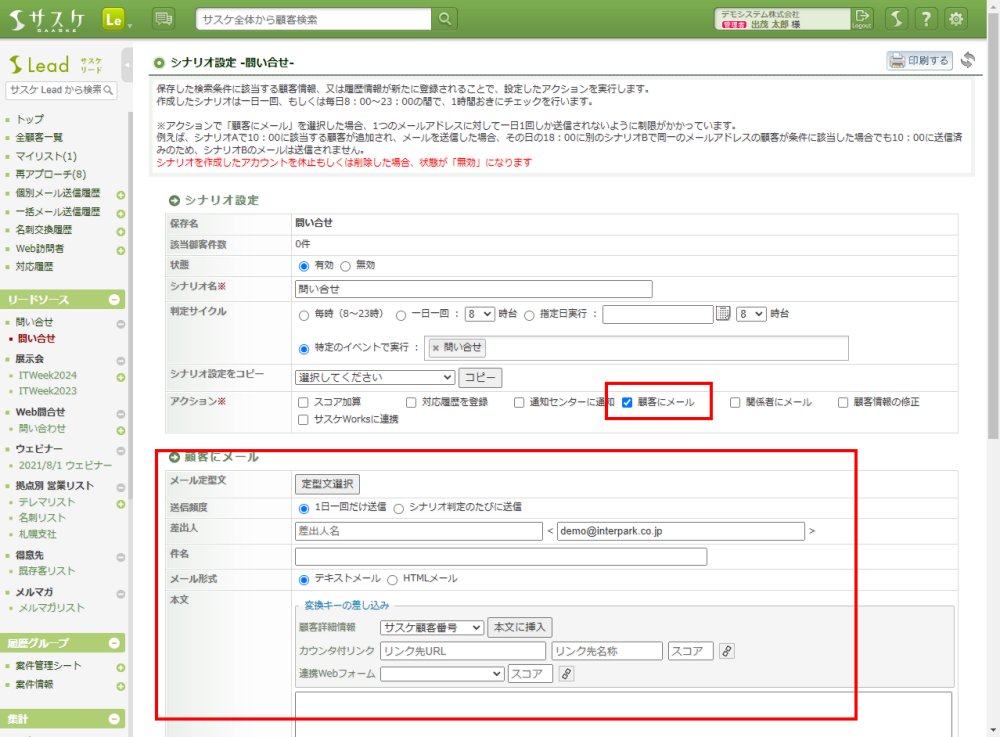The width and height of the screenshot is (1000, 737).
Task: Click the search magnifier icon in header
Action: 445,19
